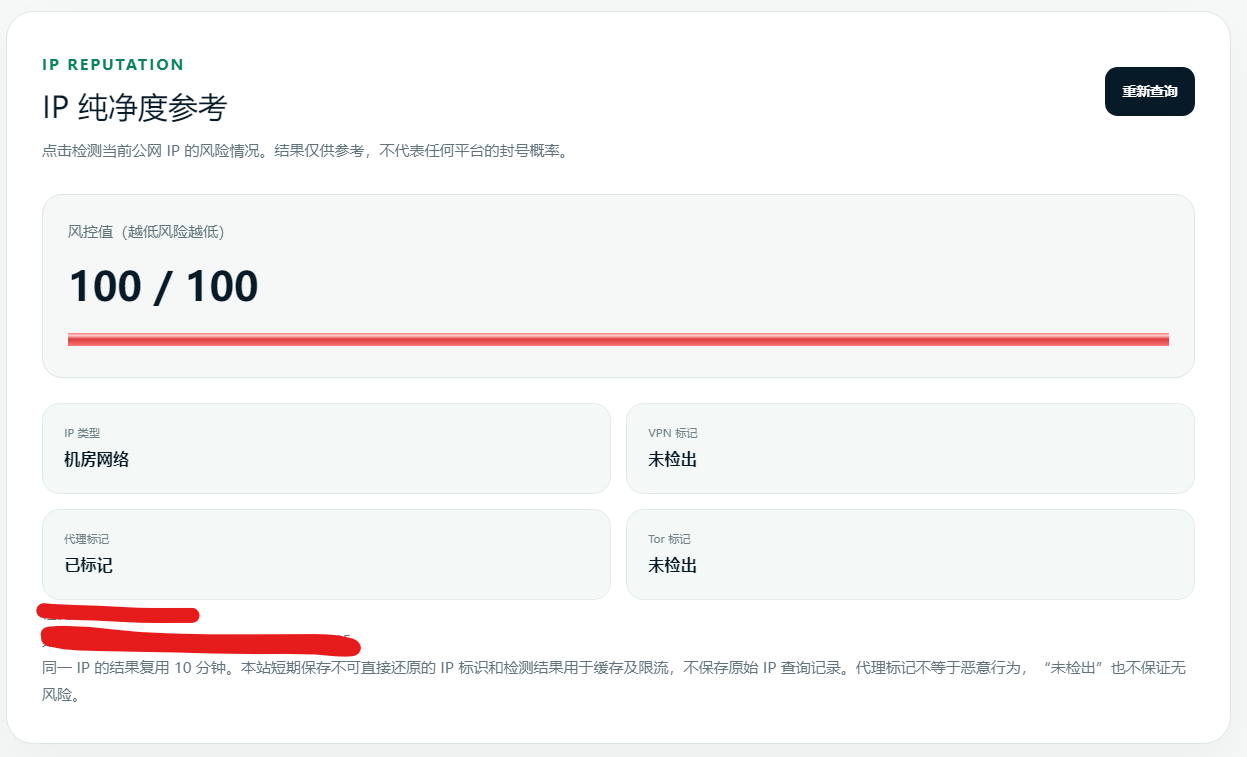This screenshot has height=757, width=1247.
Task: Click the IP 纯净度参考 title
Action: pyautogui.click(x=135, y=108)
